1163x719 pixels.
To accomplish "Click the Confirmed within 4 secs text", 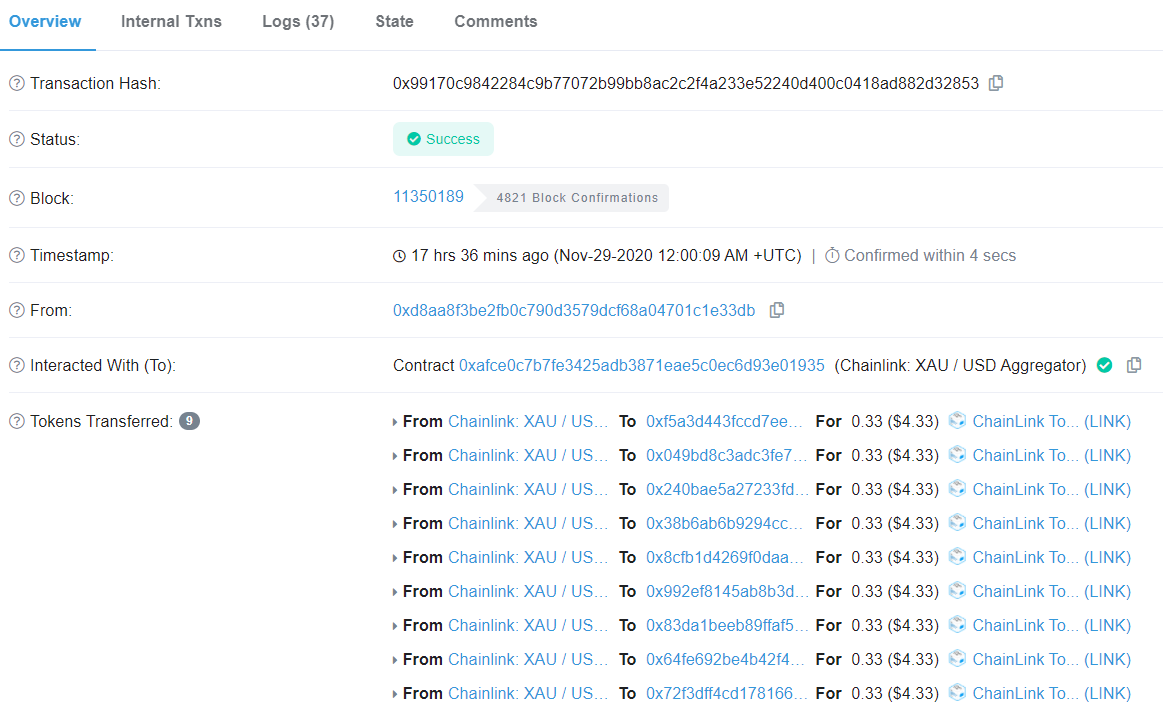I will tap(930, 255).
